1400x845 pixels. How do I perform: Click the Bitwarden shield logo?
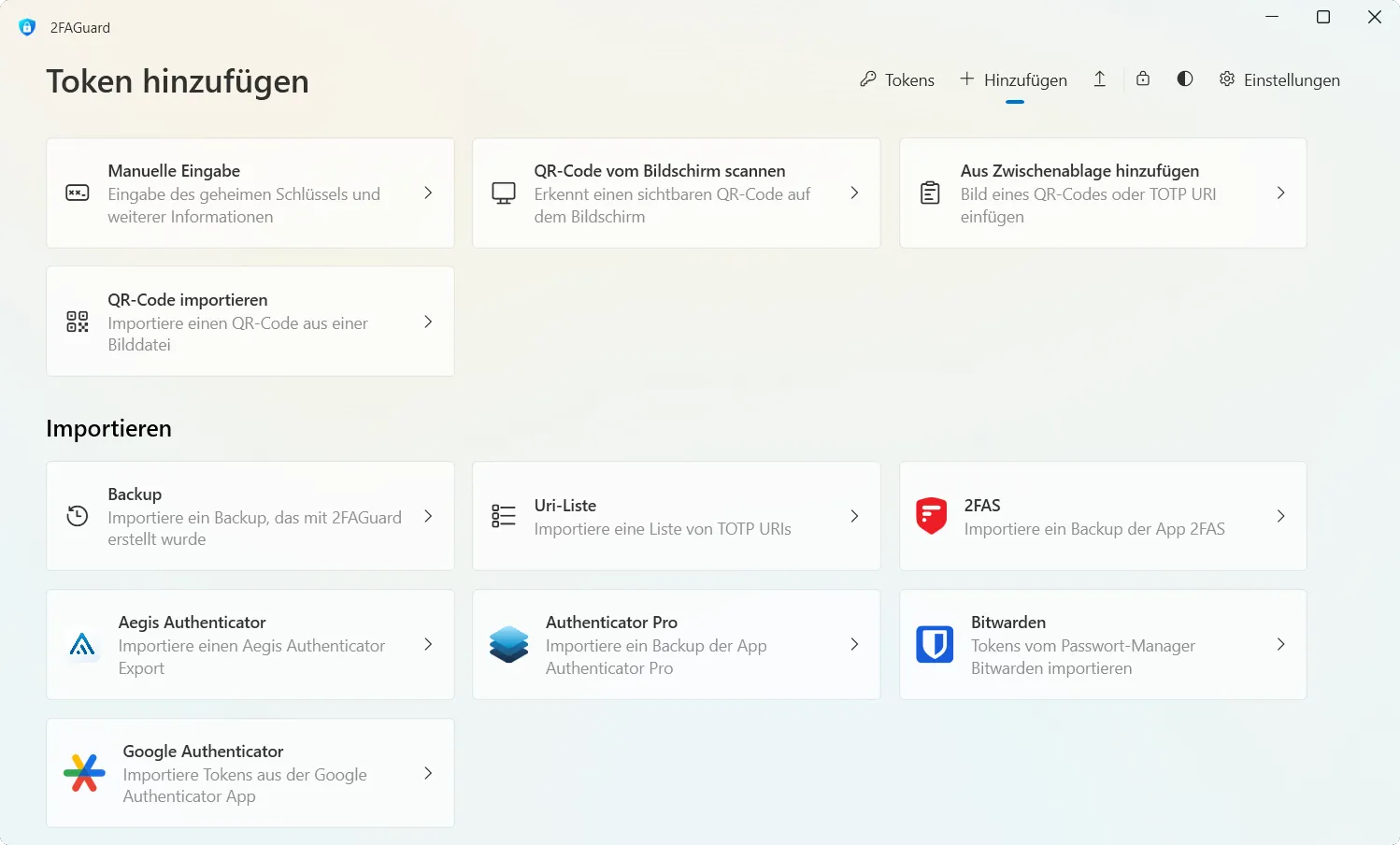tap(935, 644)
